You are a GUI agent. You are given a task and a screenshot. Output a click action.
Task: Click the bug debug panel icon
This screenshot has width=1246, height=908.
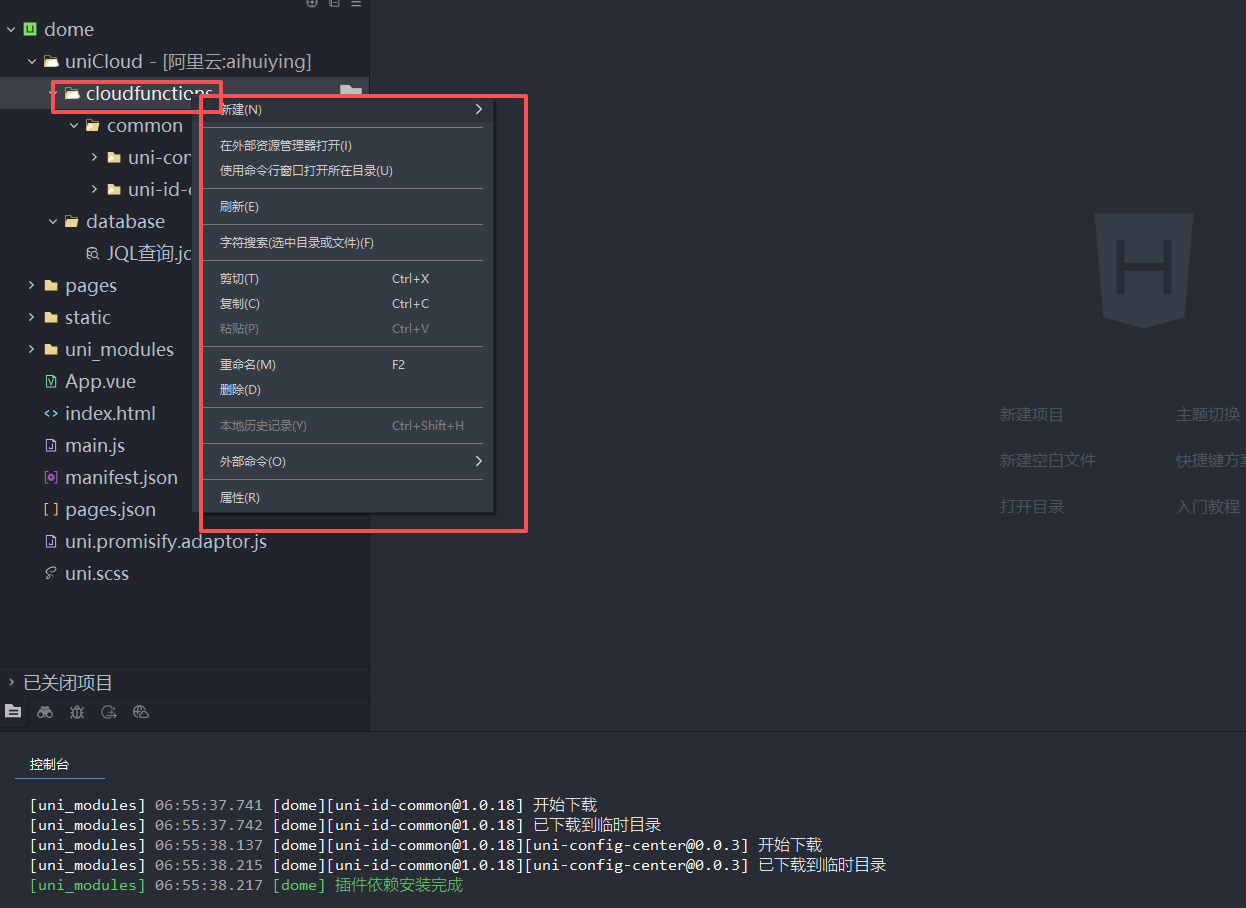77,712
